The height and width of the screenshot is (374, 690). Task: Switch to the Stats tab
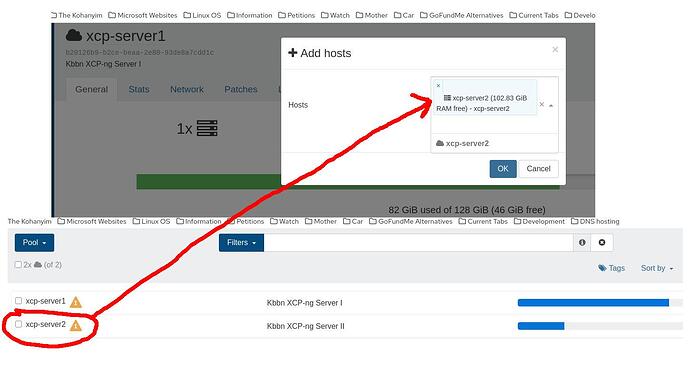pyautogui.click(x=139, y=89)
